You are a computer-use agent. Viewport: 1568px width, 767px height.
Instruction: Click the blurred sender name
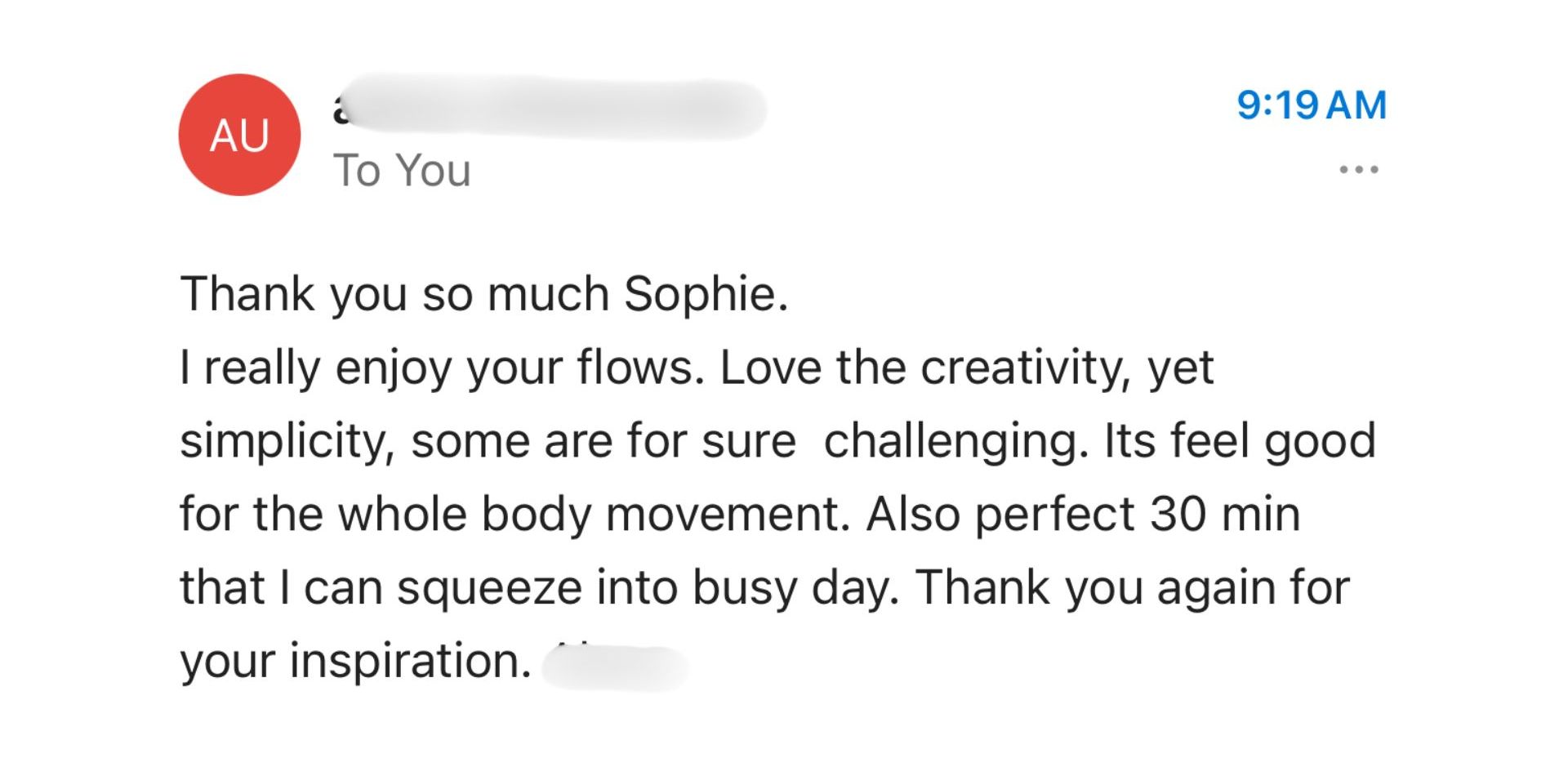(547, 108)
